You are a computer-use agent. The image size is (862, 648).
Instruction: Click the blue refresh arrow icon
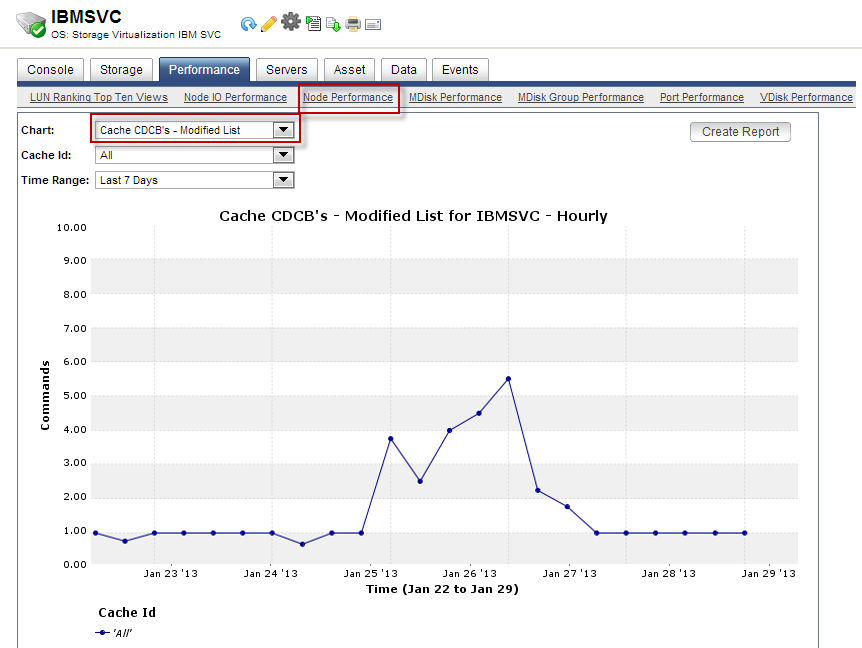coord(248,24)
